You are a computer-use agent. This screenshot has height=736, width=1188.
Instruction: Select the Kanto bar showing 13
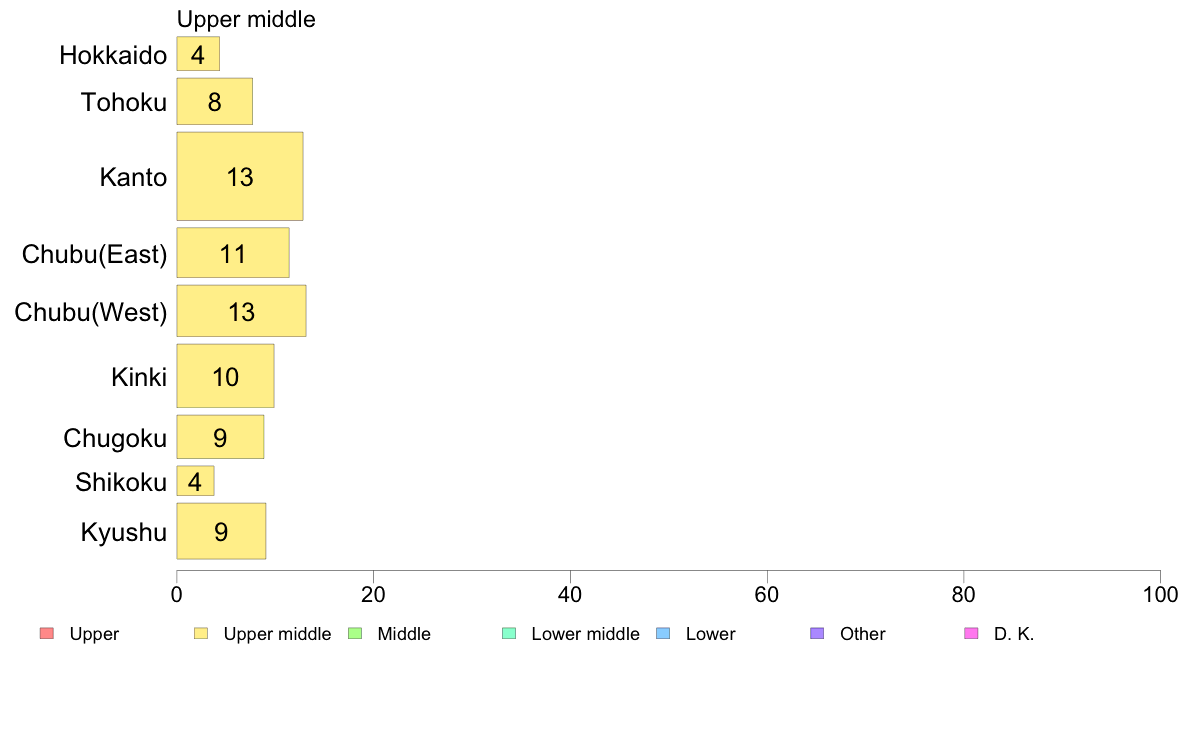[239, 177]
